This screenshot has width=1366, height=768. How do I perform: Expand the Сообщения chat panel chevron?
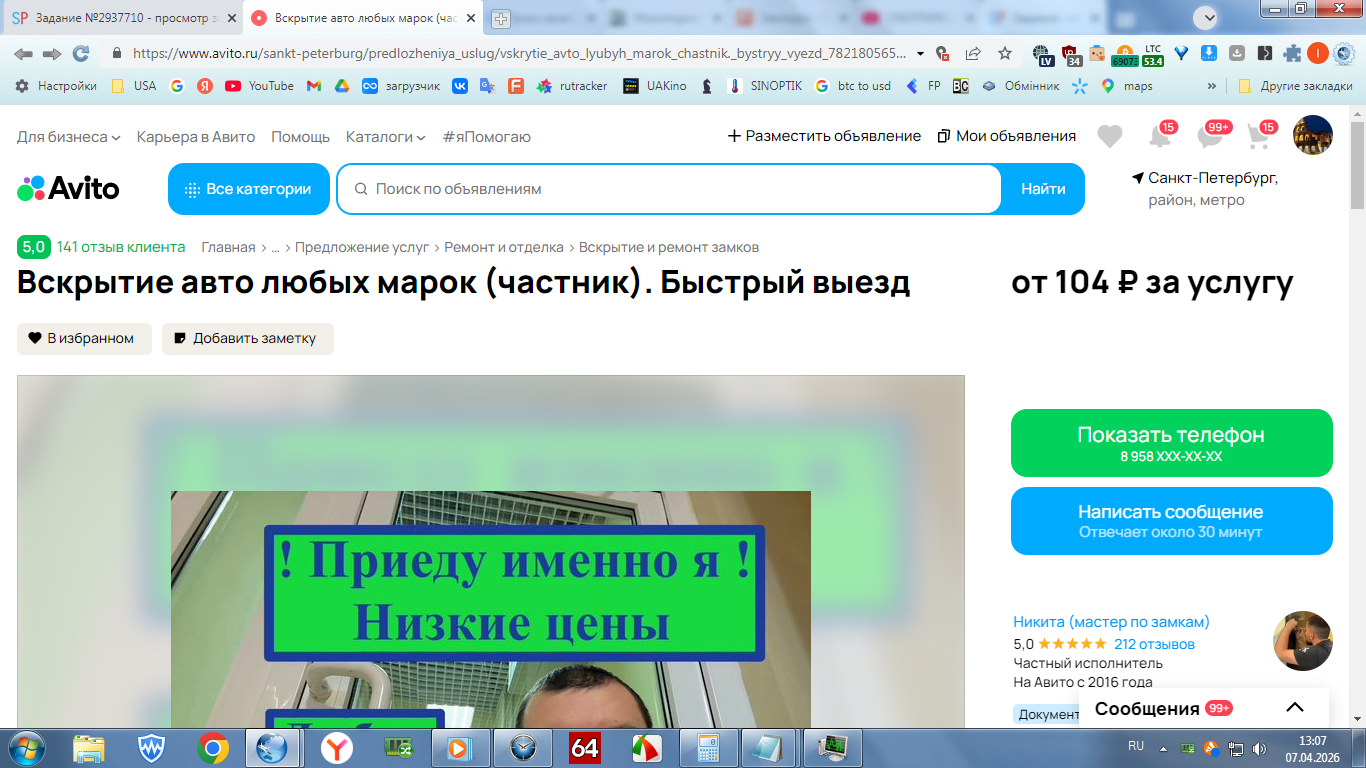click(1295, 708)
